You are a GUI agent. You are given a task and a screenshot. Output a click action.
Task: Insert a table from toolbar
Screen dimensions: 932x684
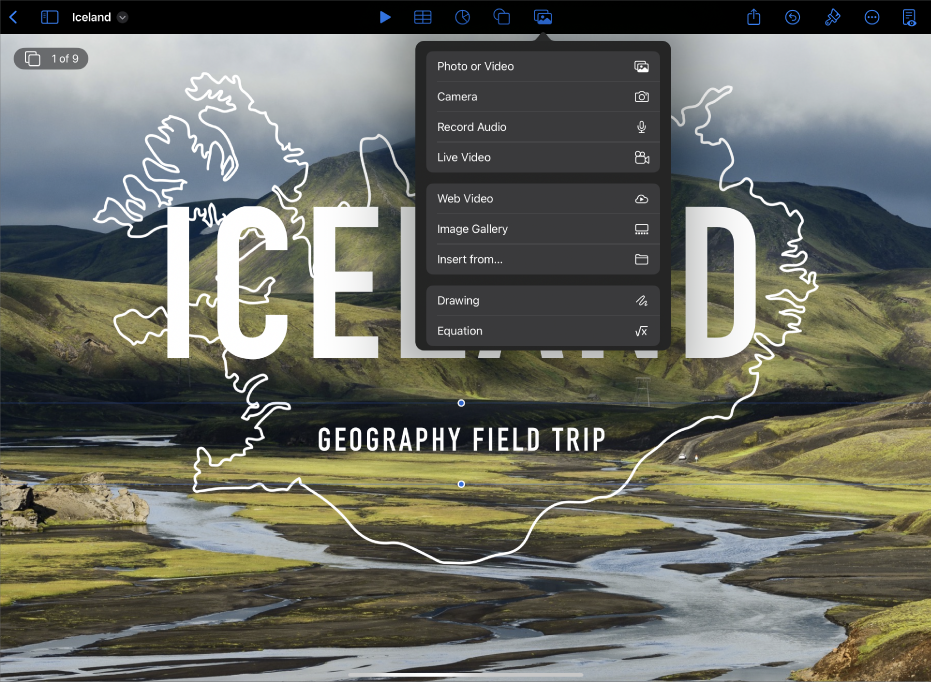click(423, 17)
